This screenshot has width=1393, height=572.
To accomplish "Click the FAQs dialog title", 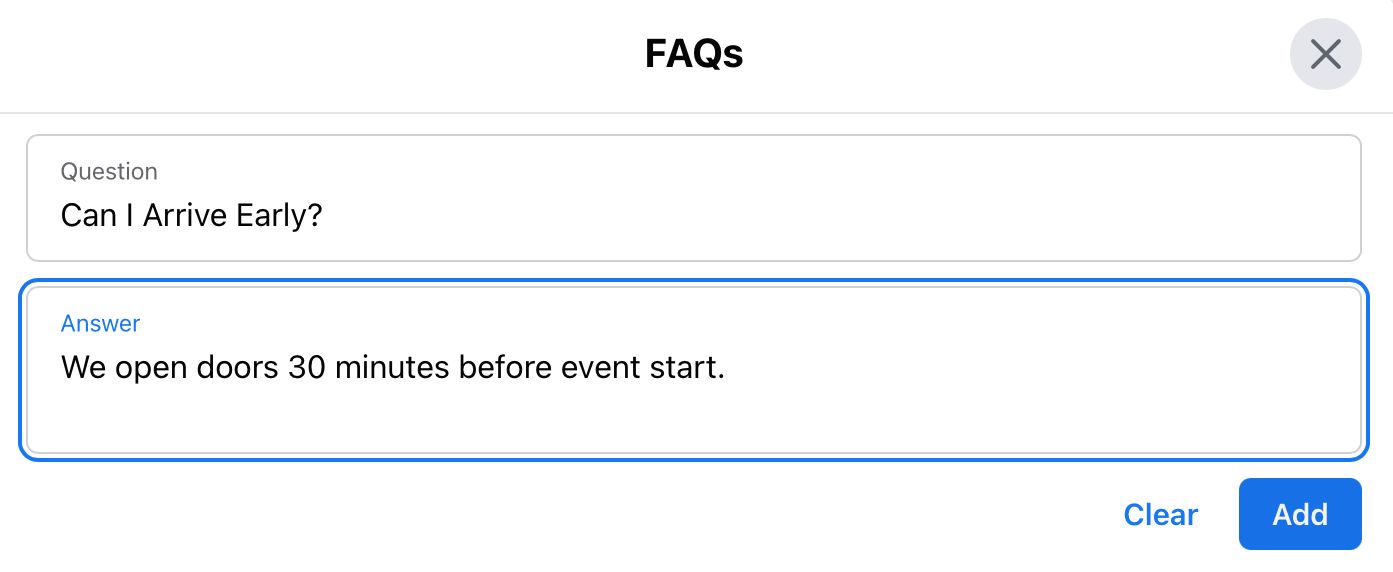I will pyautogui.click(x=694, y=54).
